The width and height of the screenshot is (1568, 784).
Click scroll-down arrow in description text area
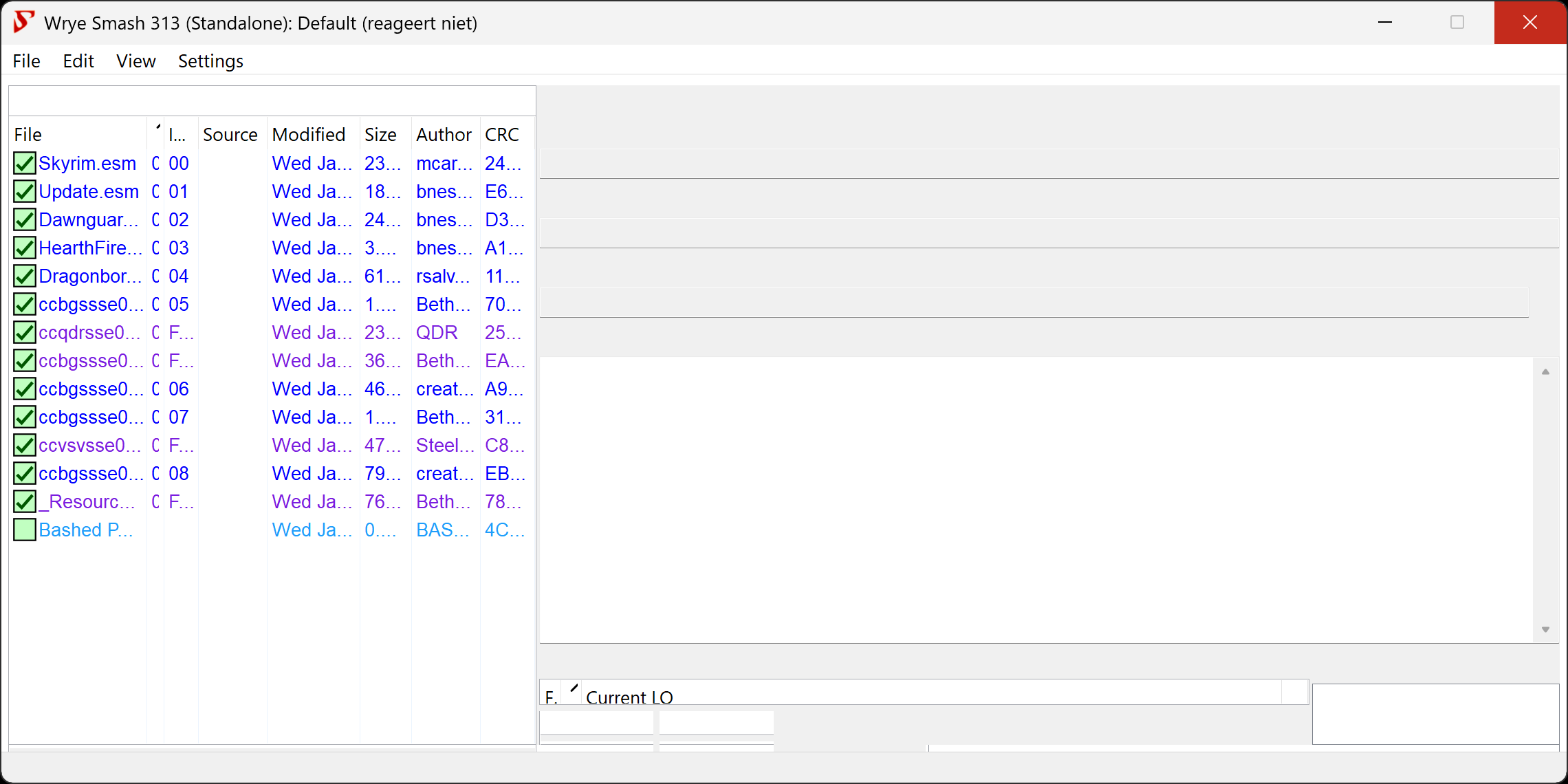coord(1545,629)
